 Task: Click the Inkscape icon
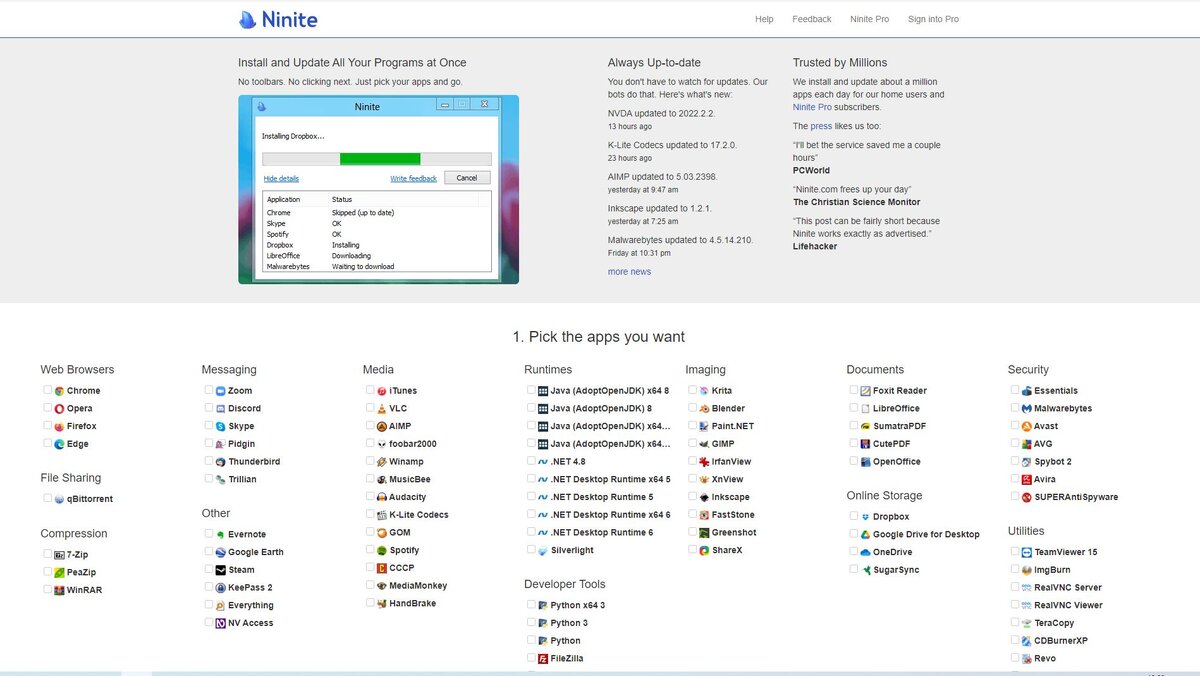704,497
